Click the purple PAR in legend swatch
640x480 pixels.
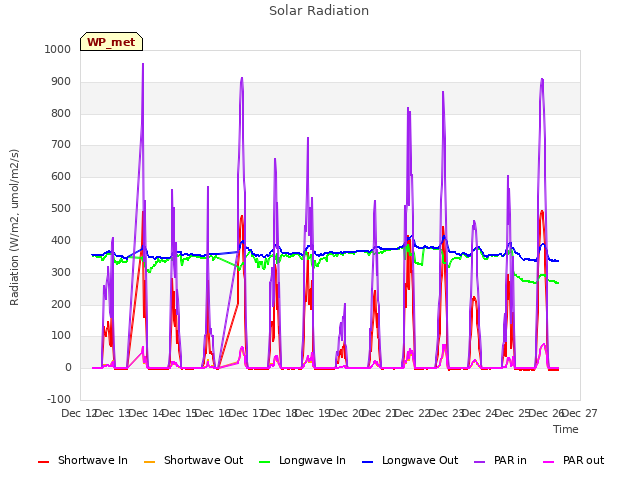tap(480, 462)
